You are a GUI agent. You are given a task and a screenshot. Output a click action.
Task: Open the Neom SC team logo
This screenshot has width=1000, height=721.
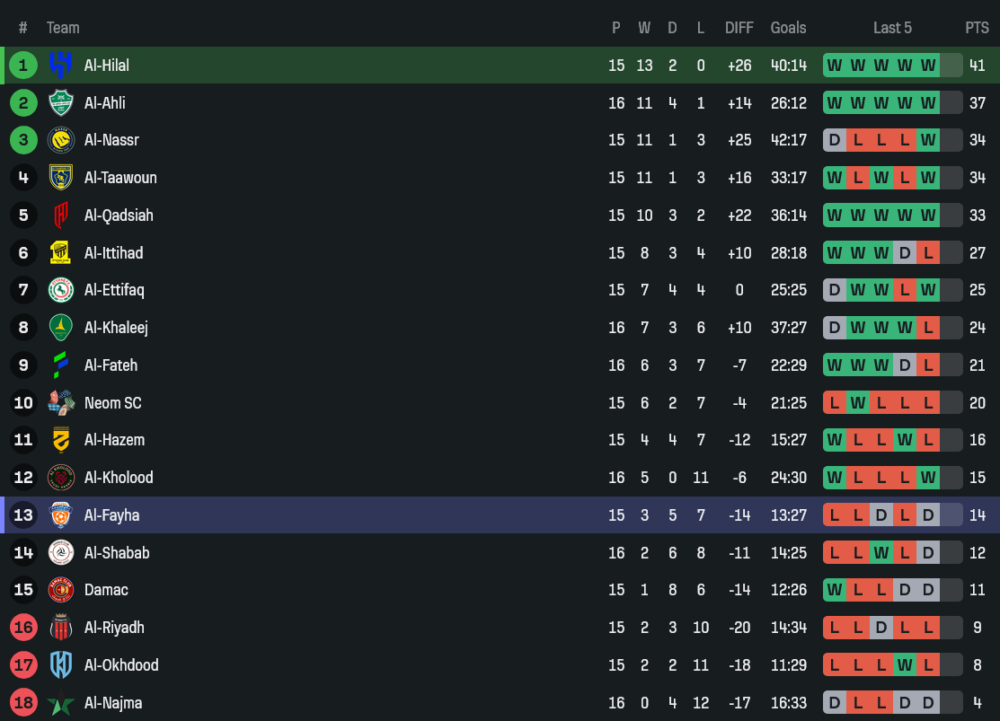pos(61,403)
